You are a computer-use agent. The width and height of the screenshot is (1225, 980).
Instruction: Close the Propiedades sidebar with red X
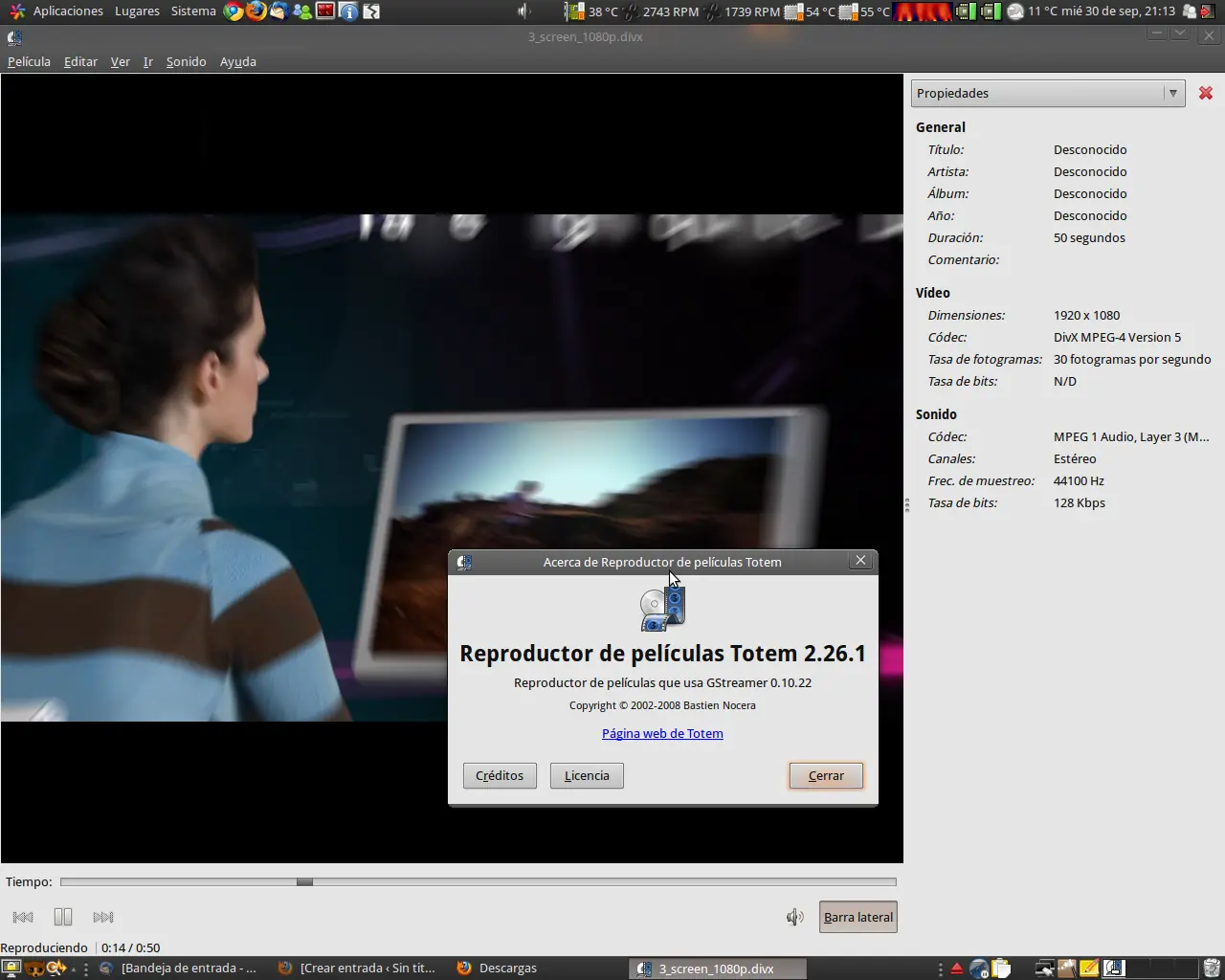point(1206,93)
